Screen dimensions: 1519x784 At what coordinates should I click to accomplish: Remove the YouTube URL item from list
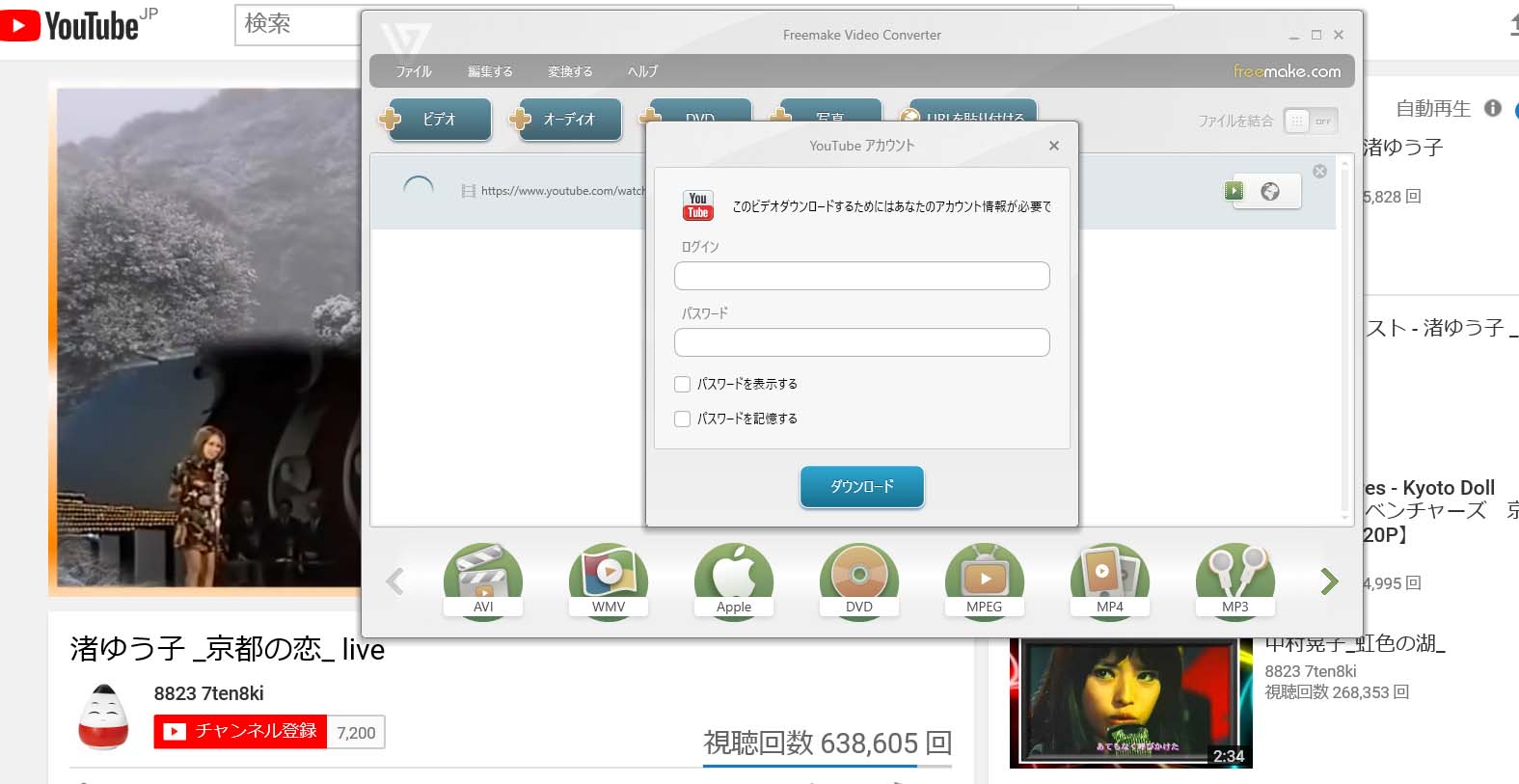pyautogui.click(x=1319, y=172)
